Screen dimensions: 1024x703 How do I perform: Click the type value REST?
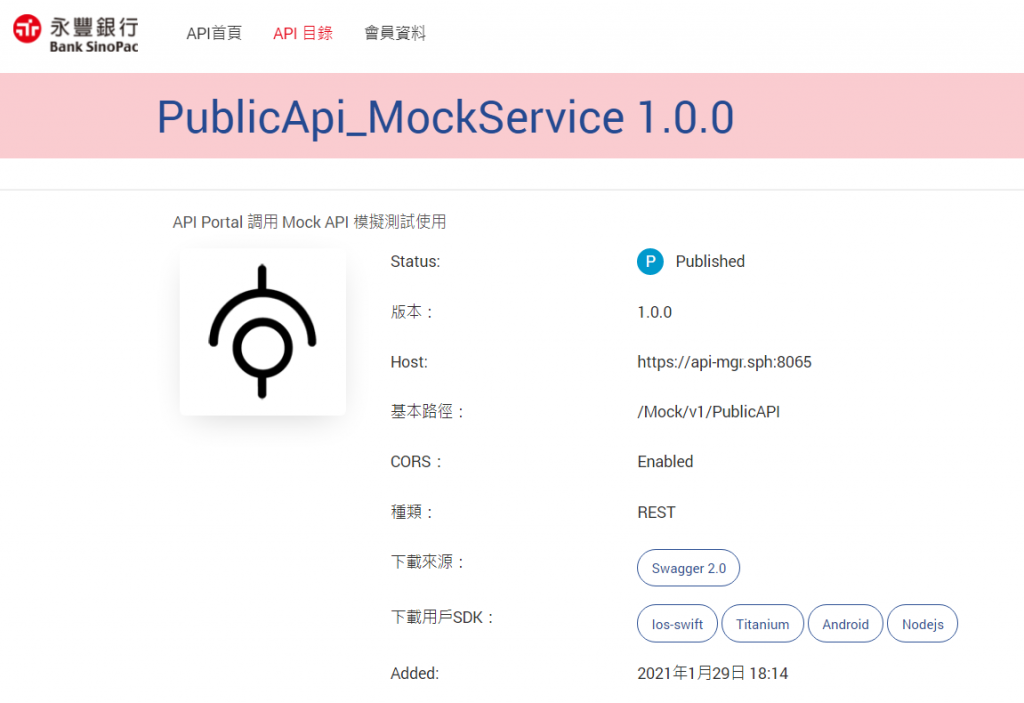pos(656,512)
